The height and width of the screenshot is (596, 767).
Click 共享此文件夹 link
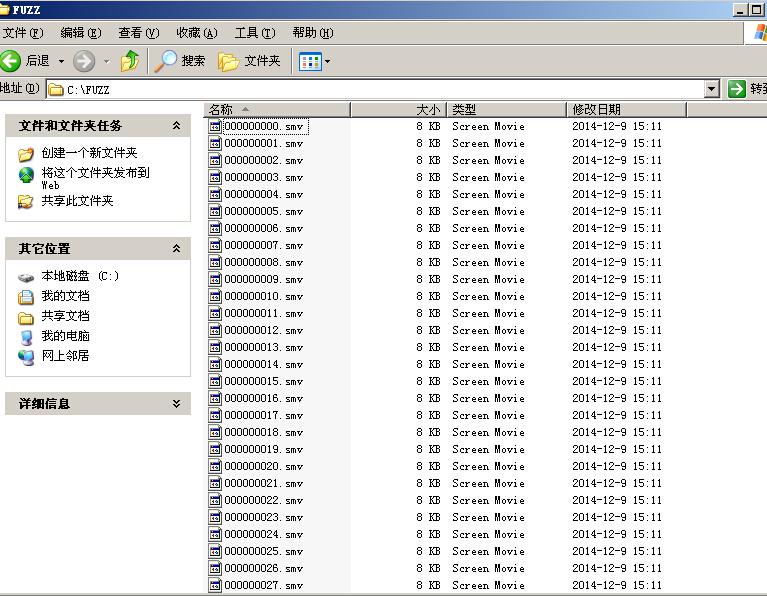[x=77, y=201]
